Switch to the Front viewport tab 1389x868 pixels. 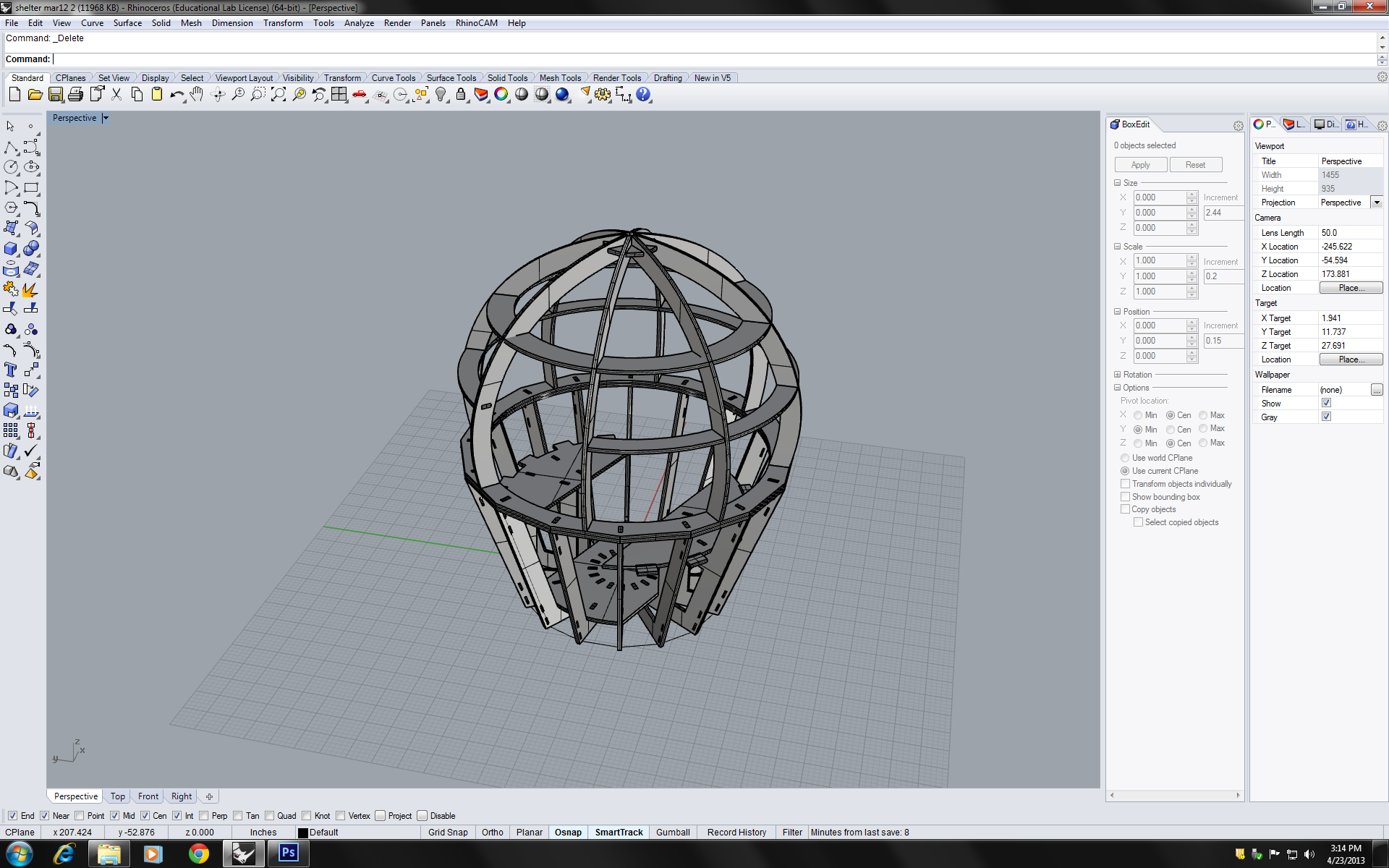point(148,796)
